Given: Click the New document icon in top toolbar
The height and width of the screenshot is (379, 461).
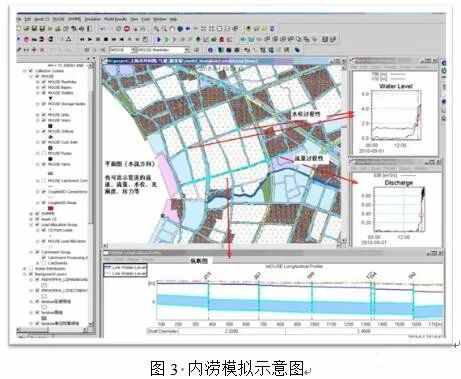Looking at the screenshot, I should (x=19, y=29).
